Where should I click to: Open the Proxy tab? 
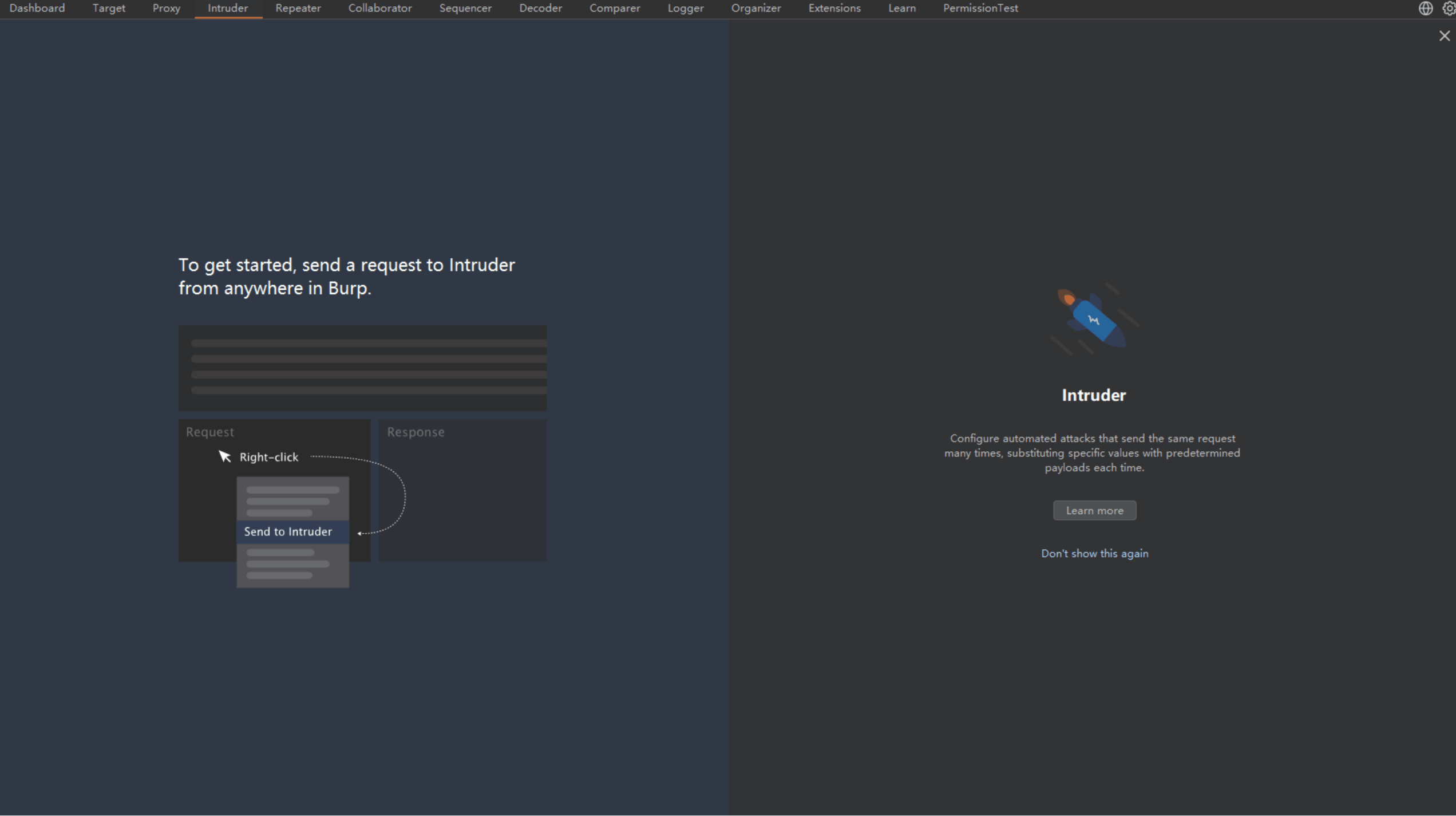(x=167, y=8)
